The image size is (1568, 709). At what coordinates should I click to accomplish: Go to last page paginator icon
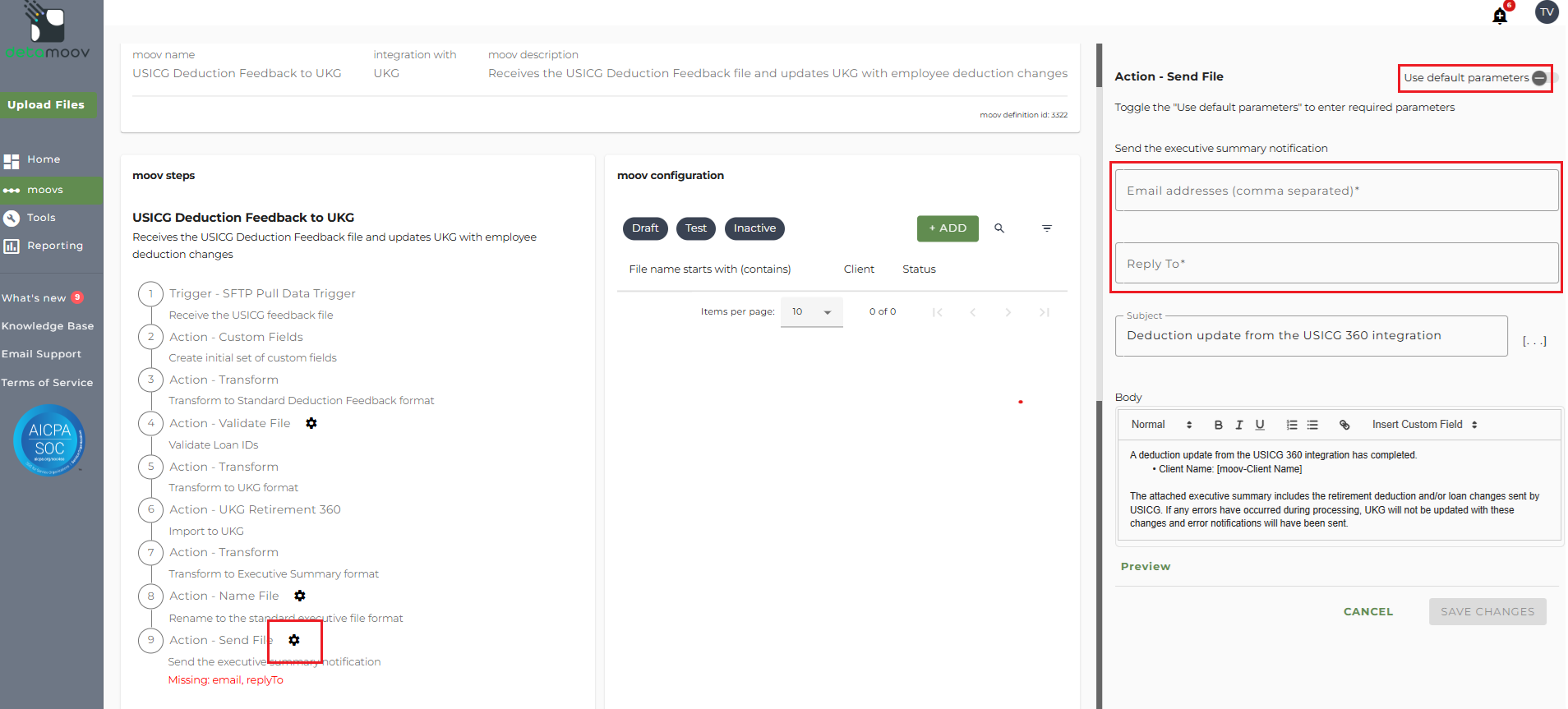[1044, 312]
